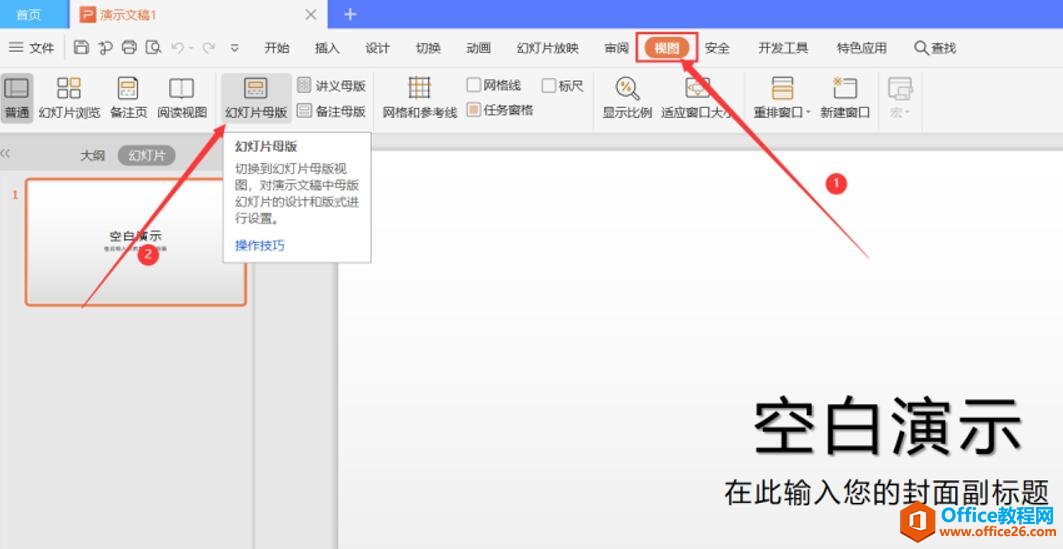The width and height of the screenshot is (1063, 549).
Task: Click the 操作技巧 link in tooltip
Action: coord(260,245)
